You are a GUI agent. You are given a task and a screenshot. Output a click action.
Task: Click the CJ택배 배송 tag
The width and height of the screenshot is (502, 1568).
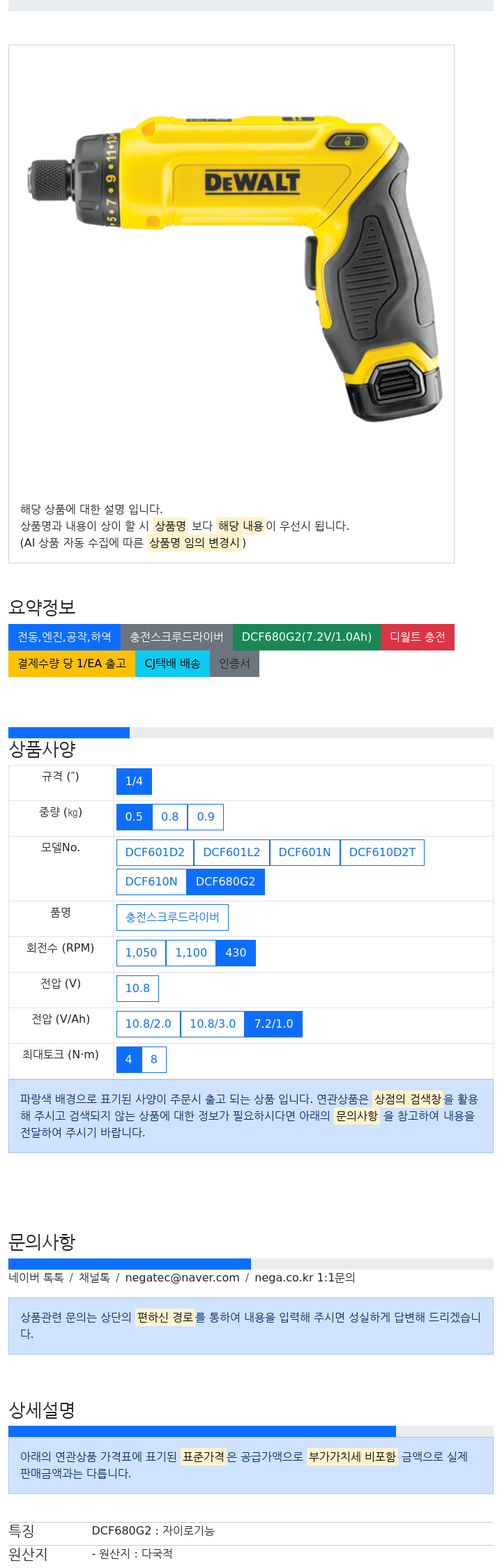[x=172, y=664]
